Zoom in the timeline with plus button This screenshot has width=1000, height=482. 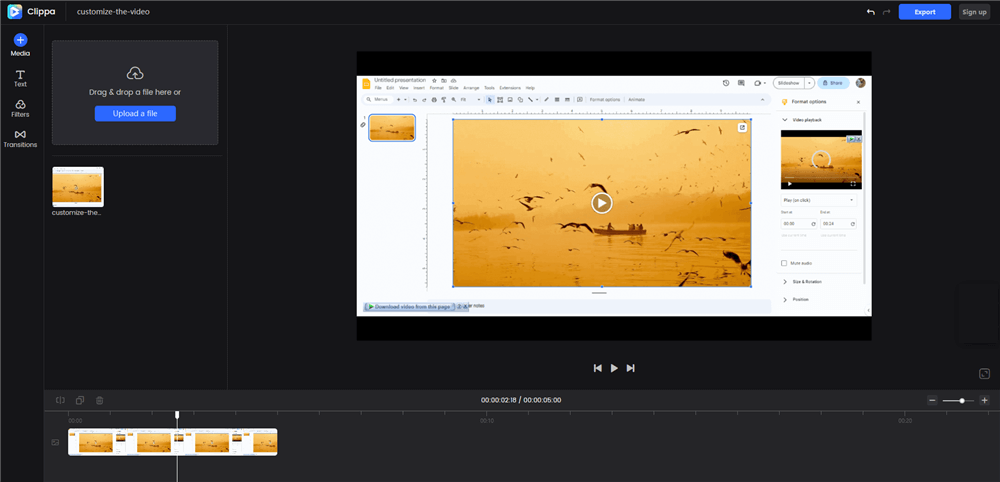tap(985, 400)
